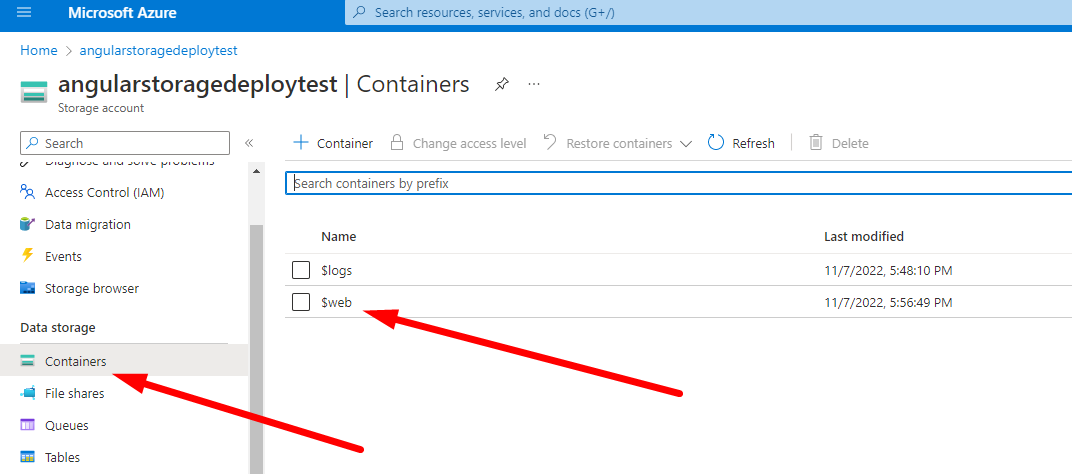The width and height of the screenshot is (1072, 474).
Task: Expand the Restore containers dropdown
Action: click(x=685, y=144)
